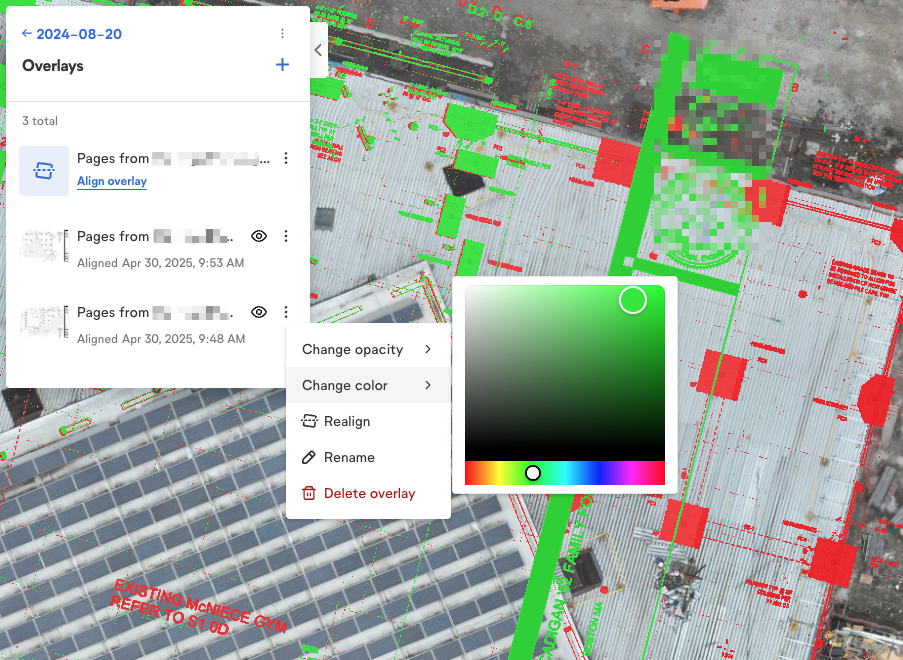Expand the Change opacity submenu
This screenshot has width=903, height=660.
(367, 350)
